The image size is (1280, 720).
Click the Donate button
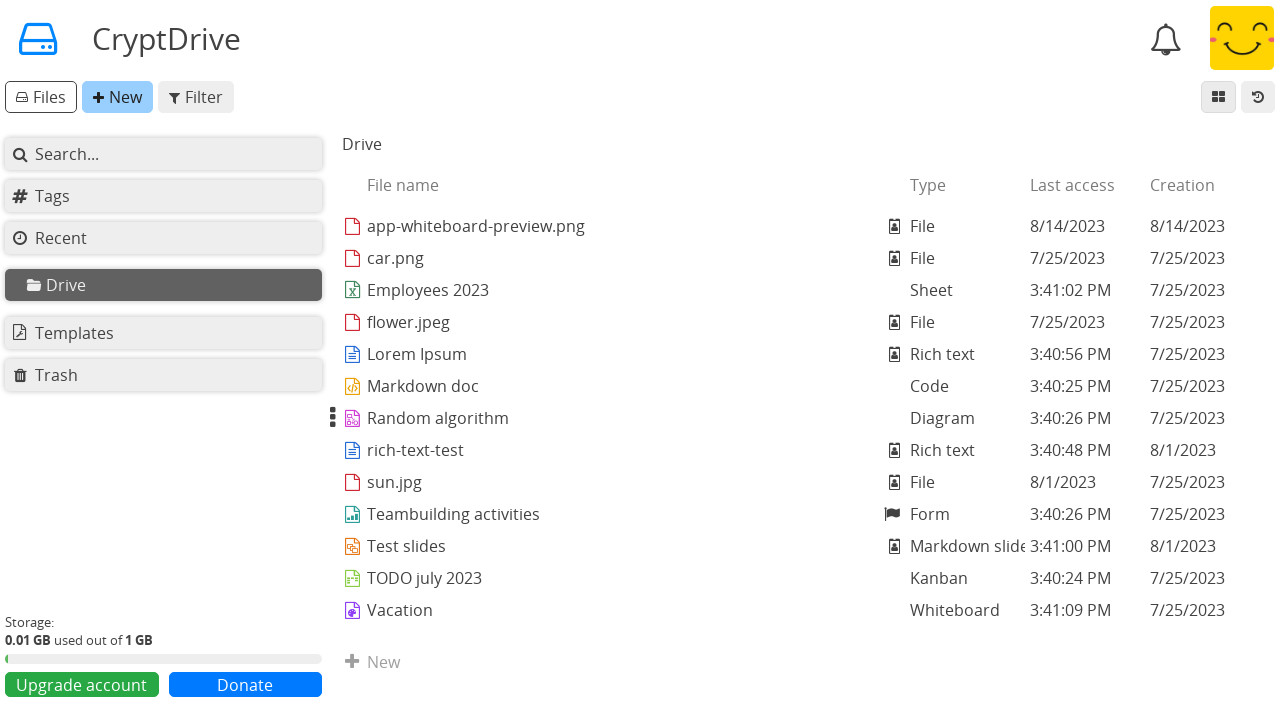(x=245, y=685)
